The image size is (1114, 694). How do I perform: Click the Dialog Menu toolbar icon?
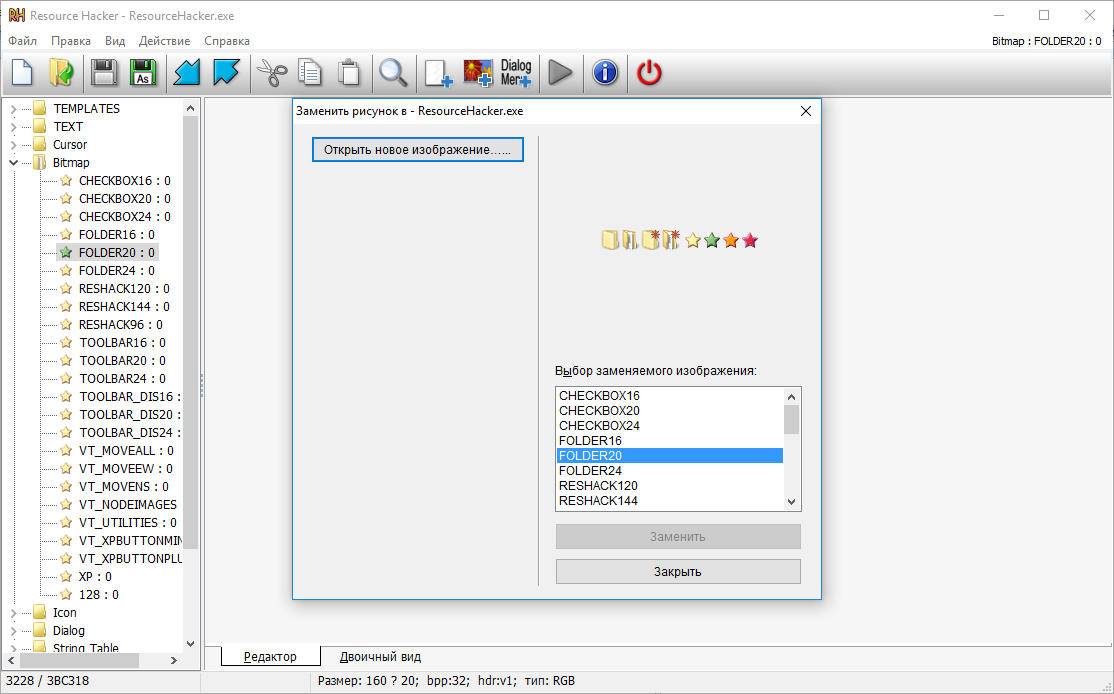coord(516,72)
